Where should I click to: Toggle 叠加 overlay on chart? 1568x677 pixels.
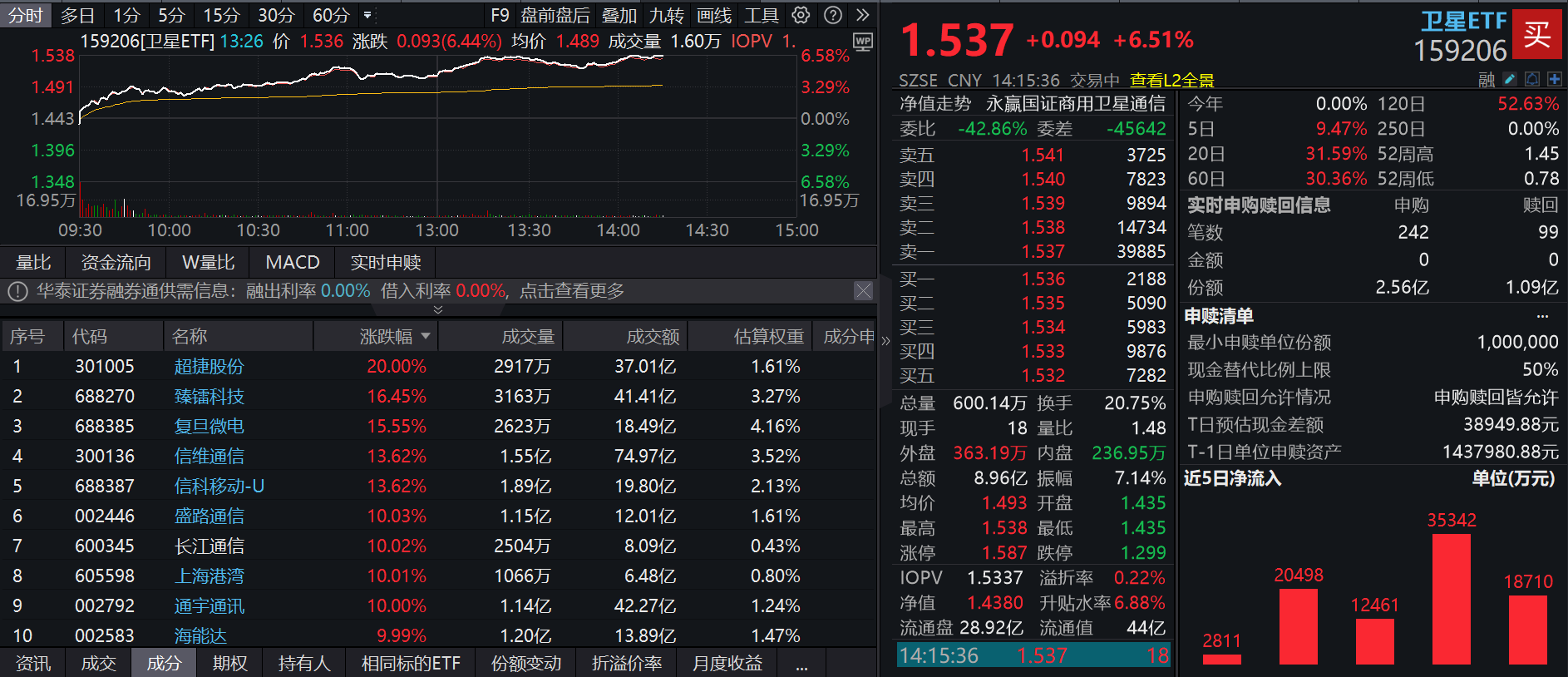619,15
